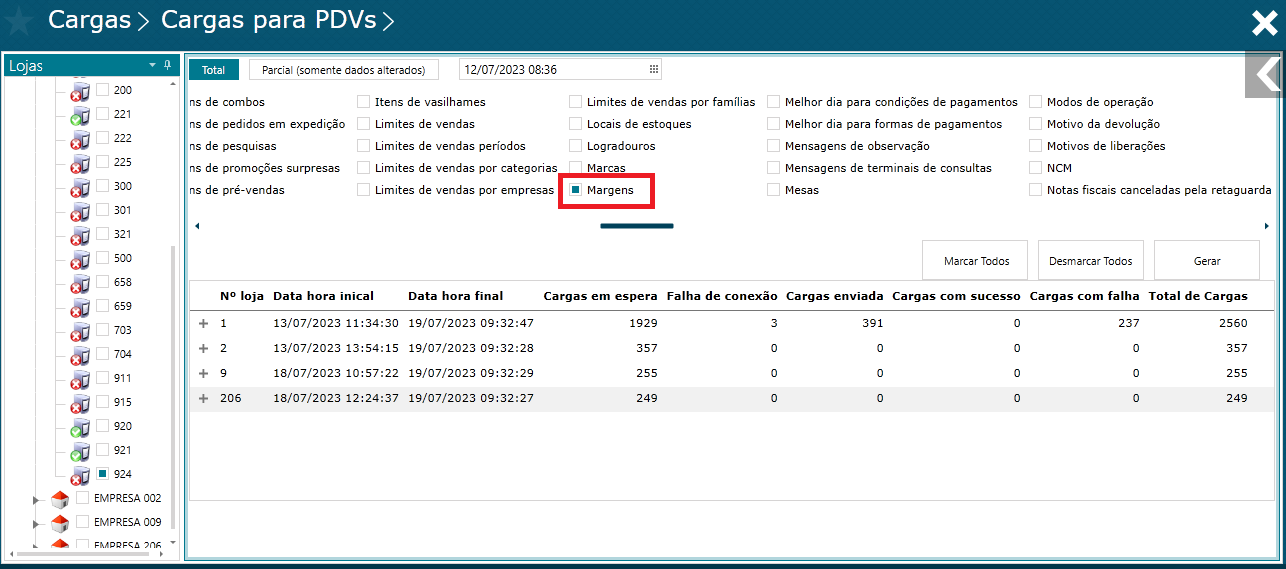This screenshot has width=1286, height=569.
Task: Click store 703 status icon
Action: click(79, 332)
